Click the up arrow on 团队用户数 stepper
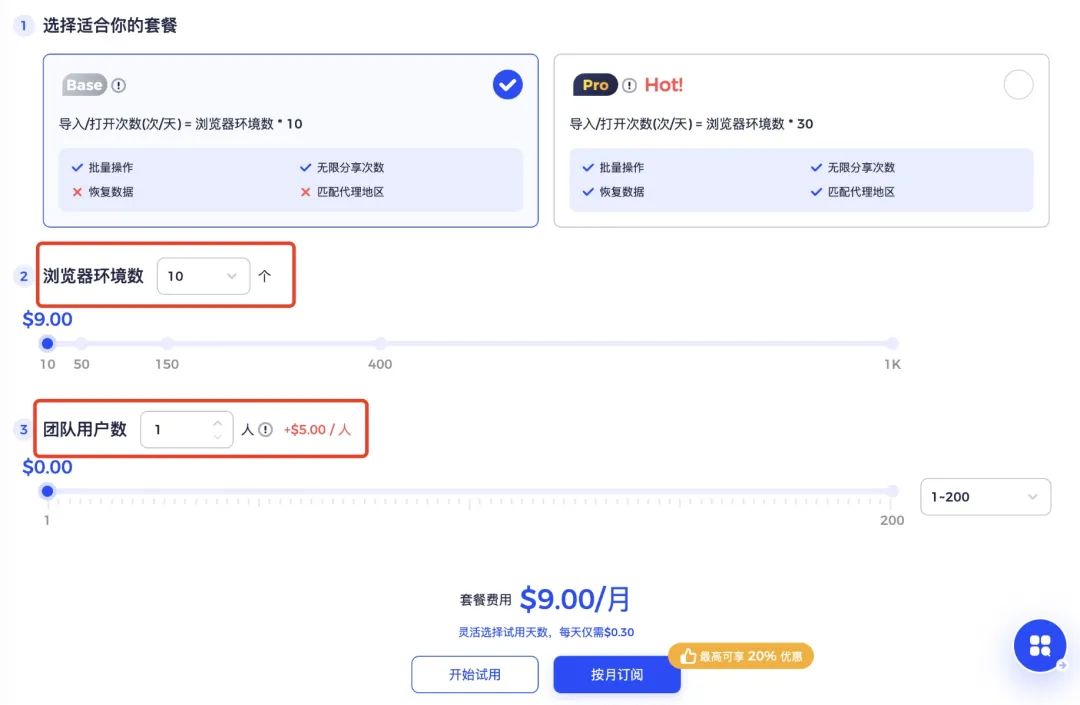 [x=218, y=422]
